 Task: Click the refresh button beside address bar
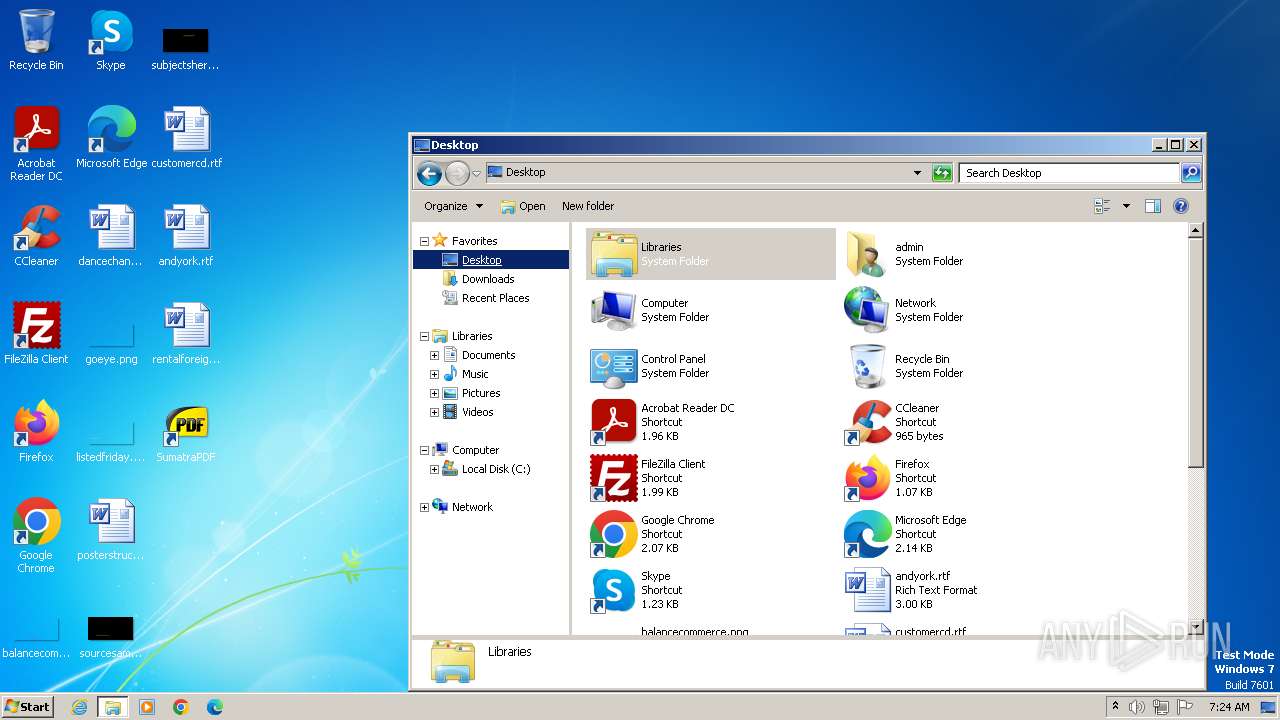point(942,173)
